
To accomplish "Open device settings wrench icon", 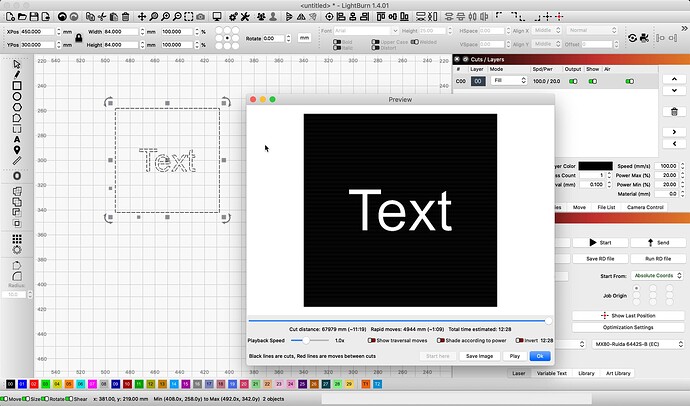I will pos(245,17).
